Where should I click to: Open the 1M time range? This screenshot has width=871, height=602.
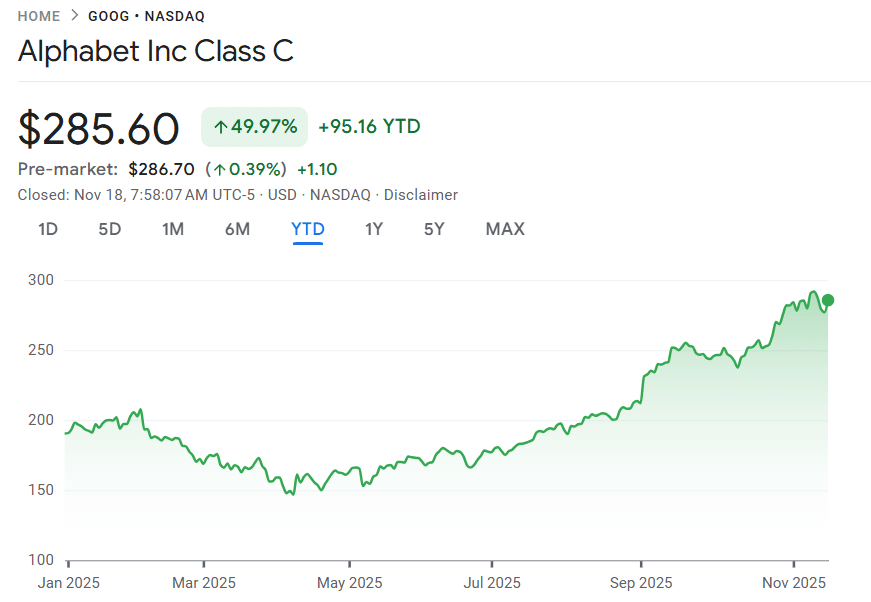coord(173,229)
